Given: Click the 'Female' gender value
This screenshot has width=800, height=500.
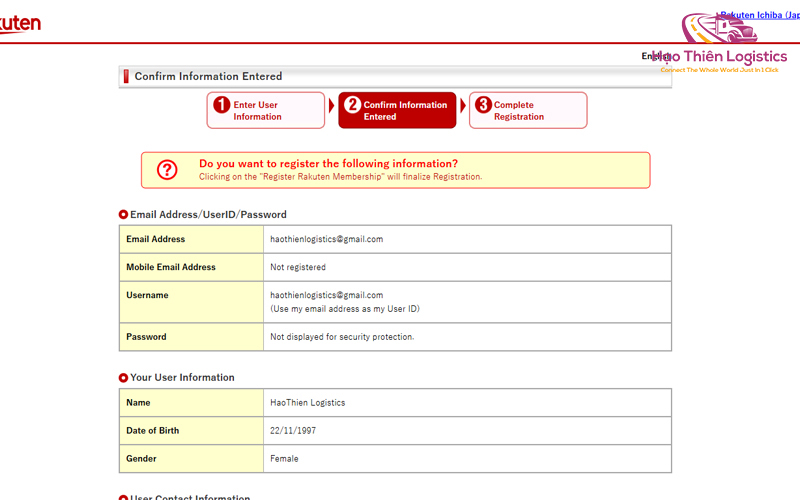Looking at the screenshot, I should [284, 459].
